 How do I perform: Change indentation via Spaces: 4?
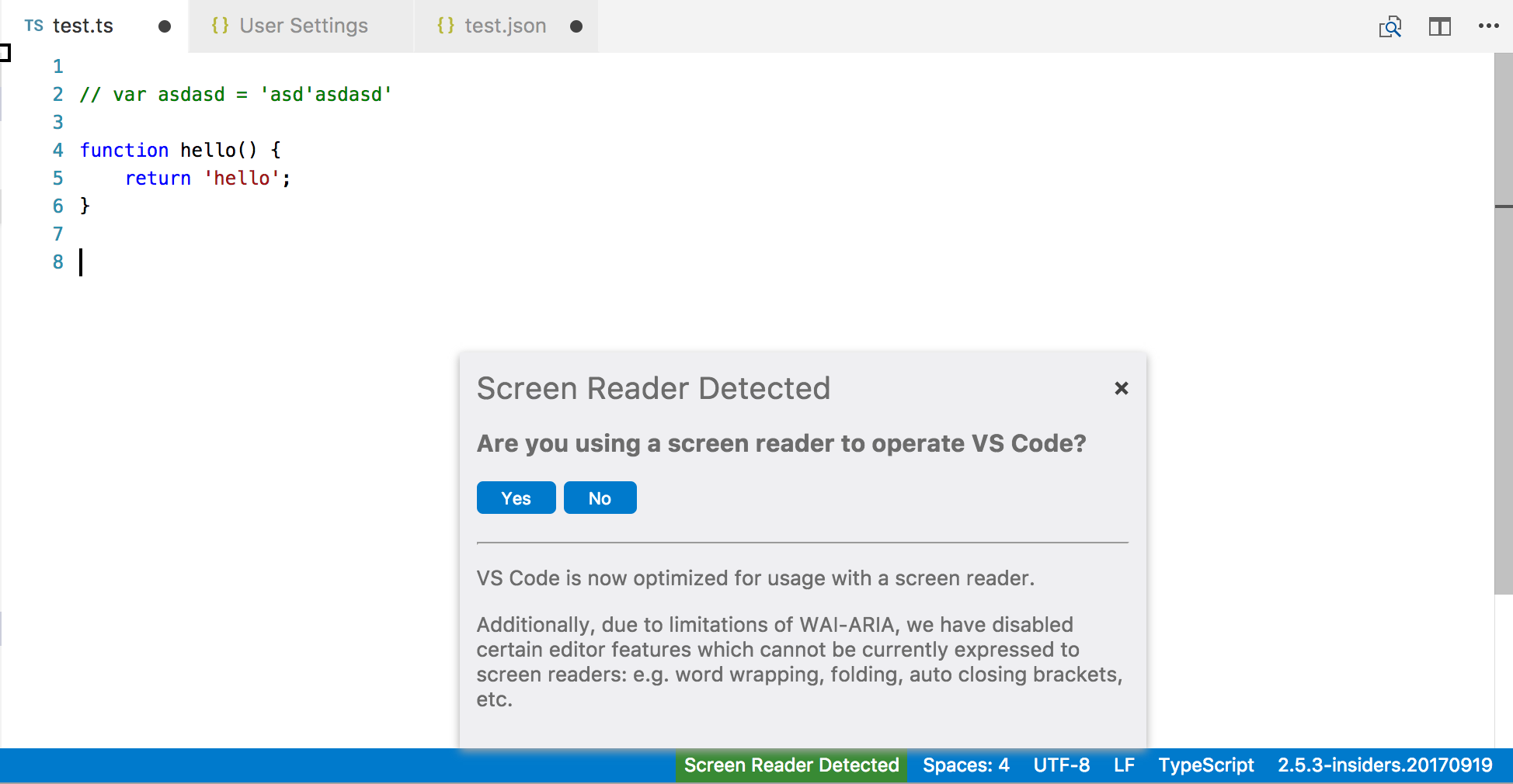(966, 765)
